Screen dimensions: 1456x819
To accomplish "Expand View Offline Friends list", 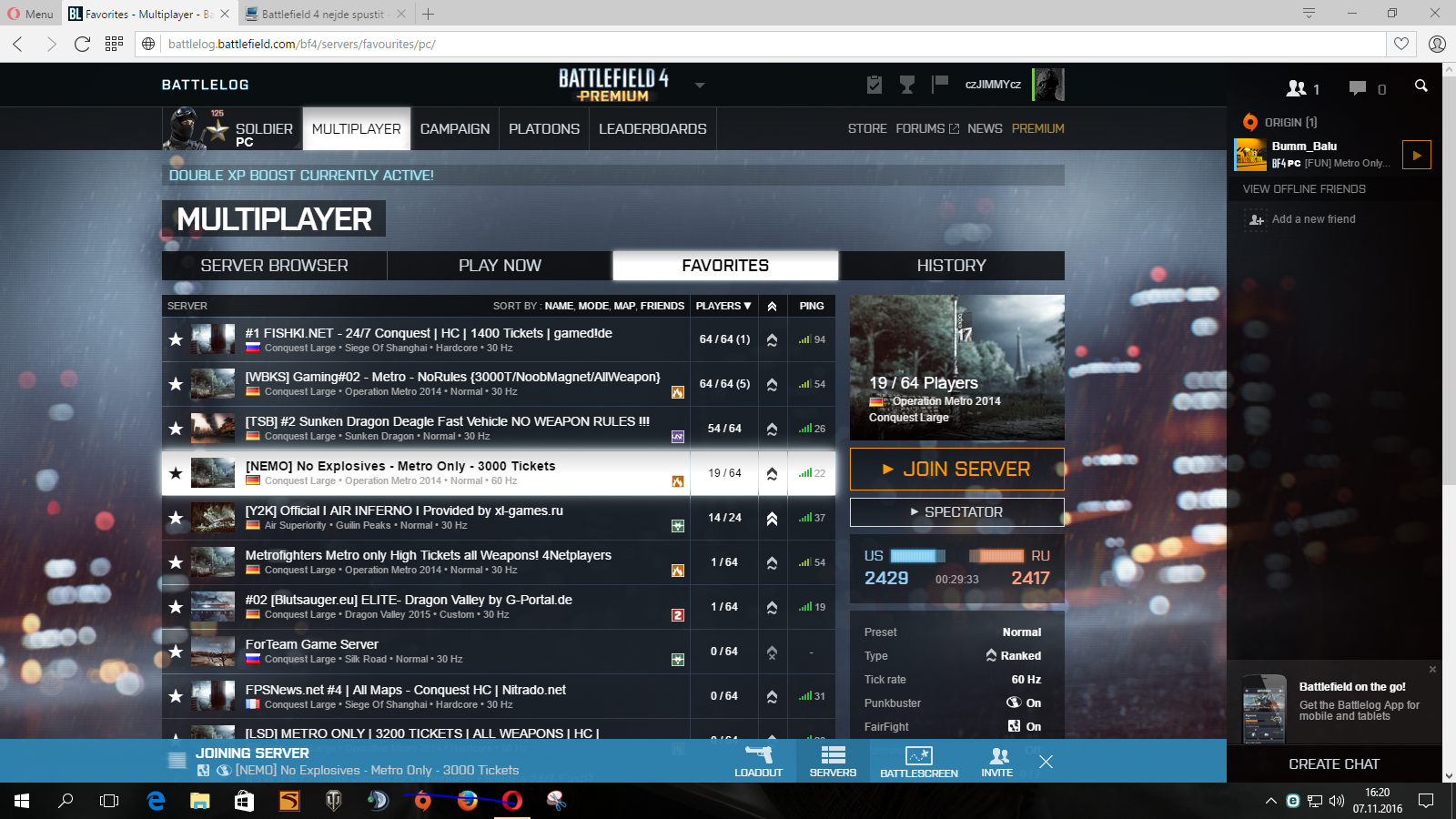I will [x=1304, y=189].
